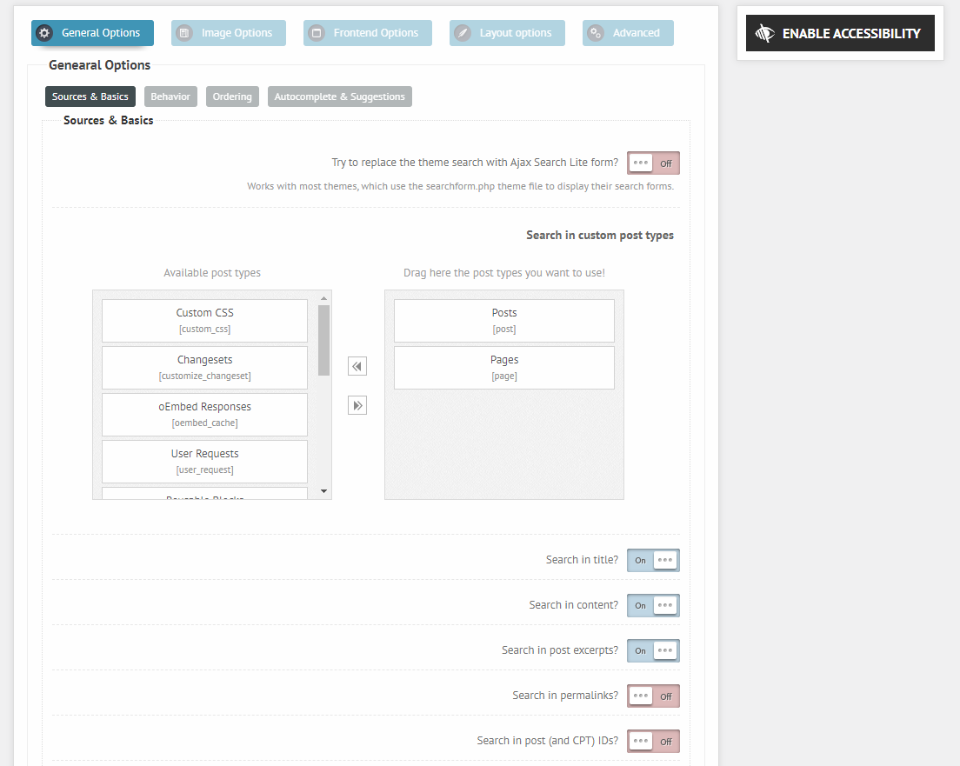Image resolution: width=960 pixels, height=766 pixels.
Task: Select the Posts item in chosen types
Action: (x=504, y=320)
